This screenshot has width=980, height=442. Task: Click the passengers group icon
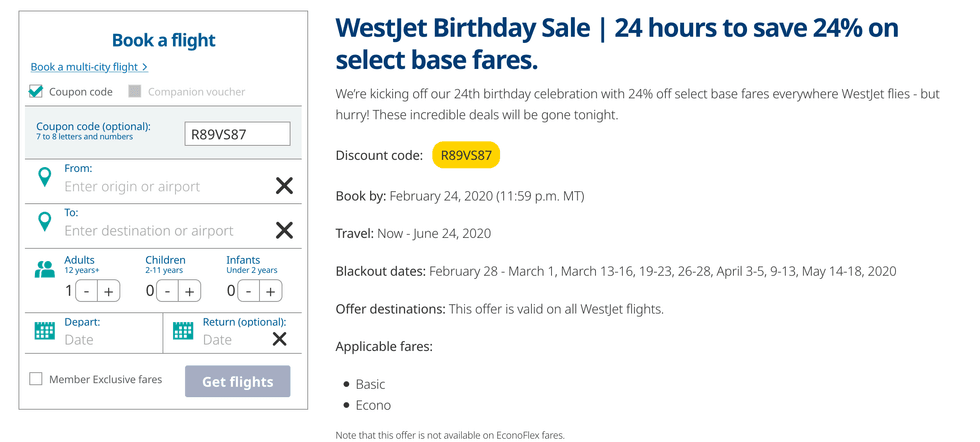click(x=44, y=269)
